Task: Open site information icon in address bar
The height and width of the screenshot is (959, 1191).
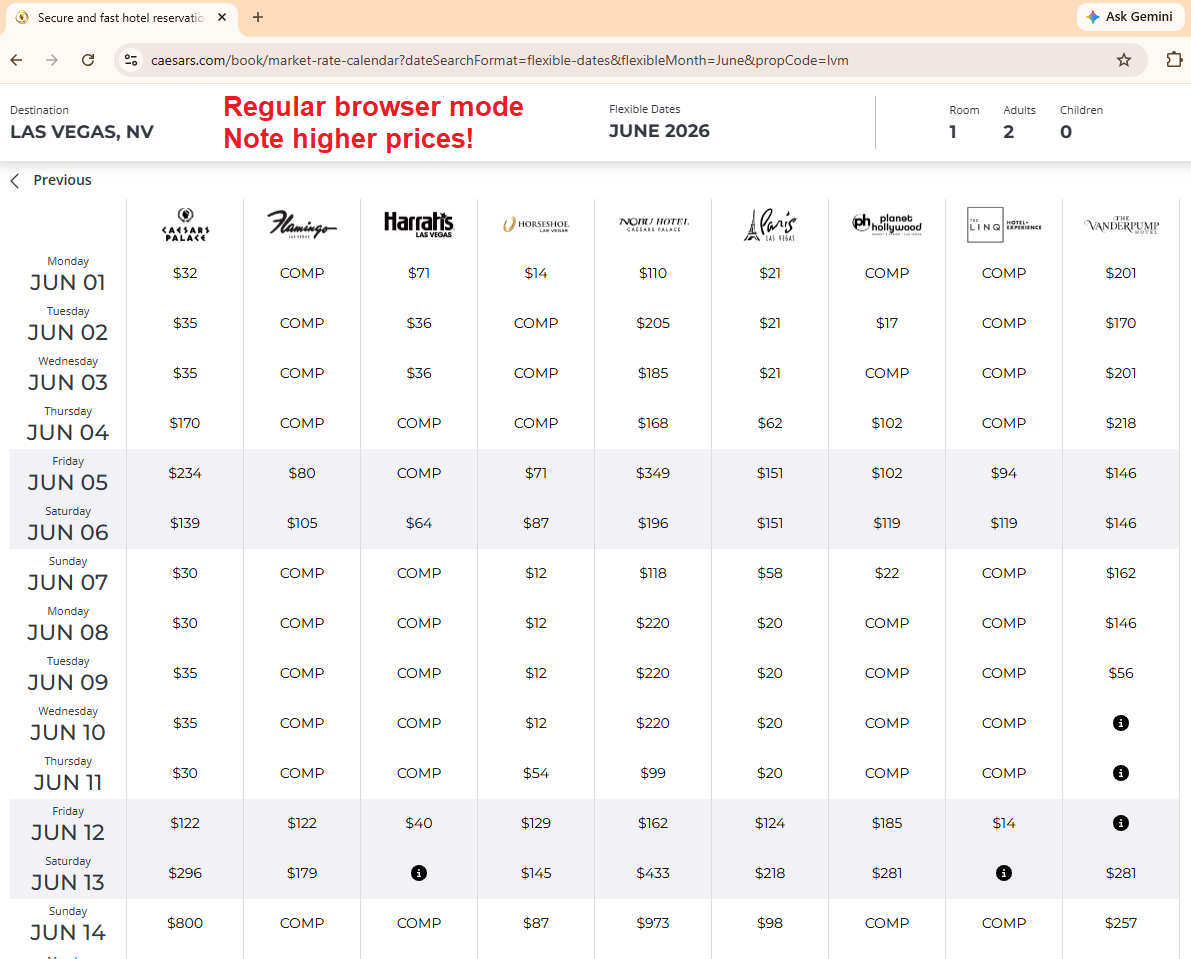Action: (x=131, y=60)
